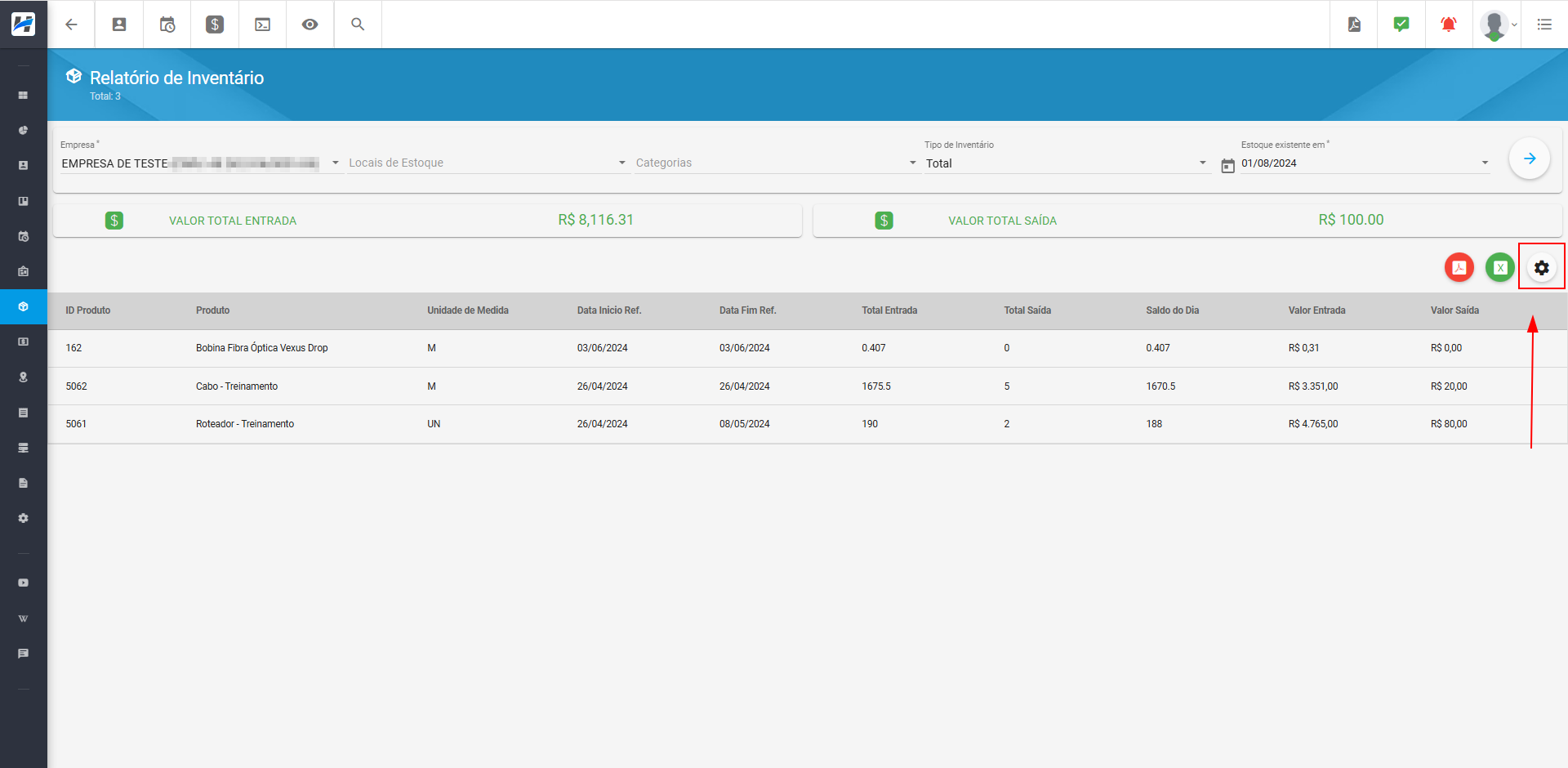
Task: Open the money bill icon in sidebar
Action: tap(24, 342)
